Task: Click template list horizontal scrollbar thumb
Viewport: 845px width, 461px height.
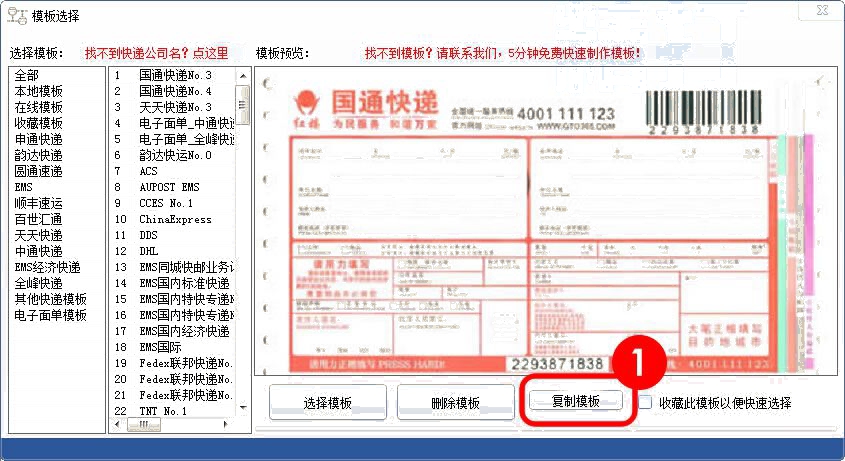Action: 143,424
